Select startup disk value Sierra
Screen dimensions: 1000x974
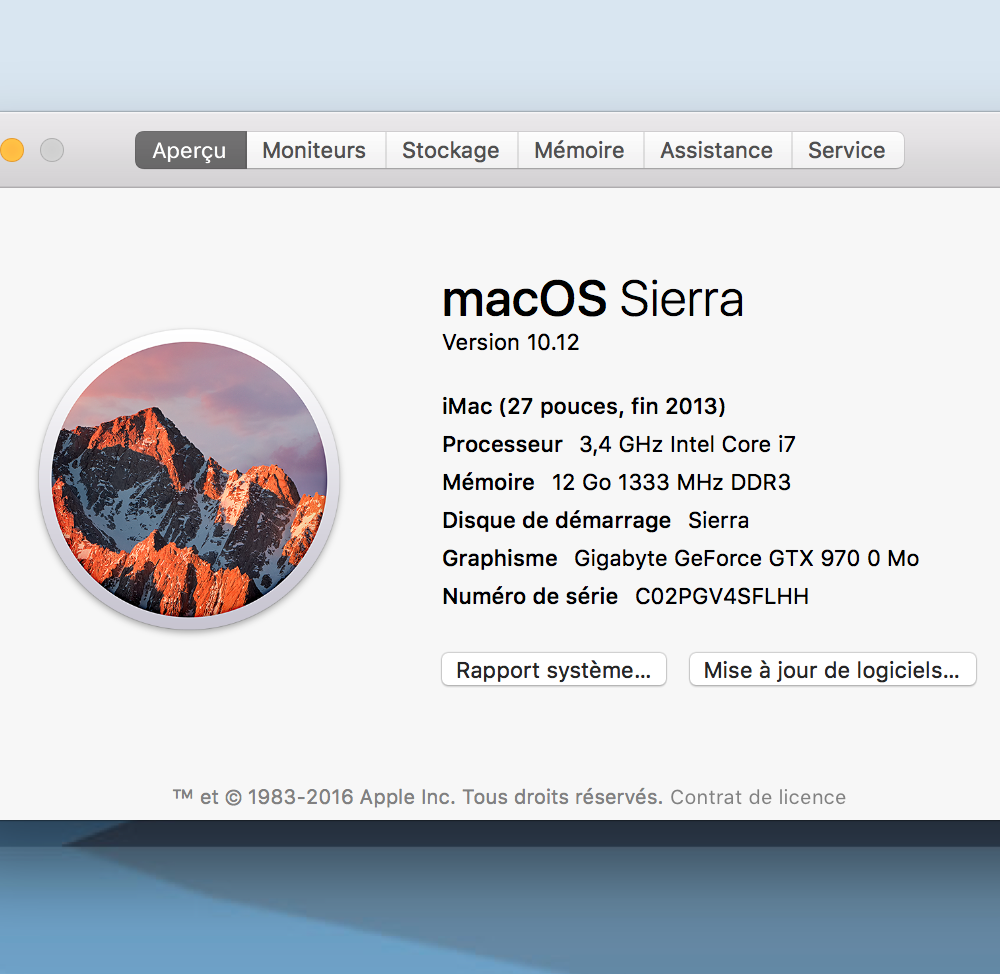coord(718,520)
